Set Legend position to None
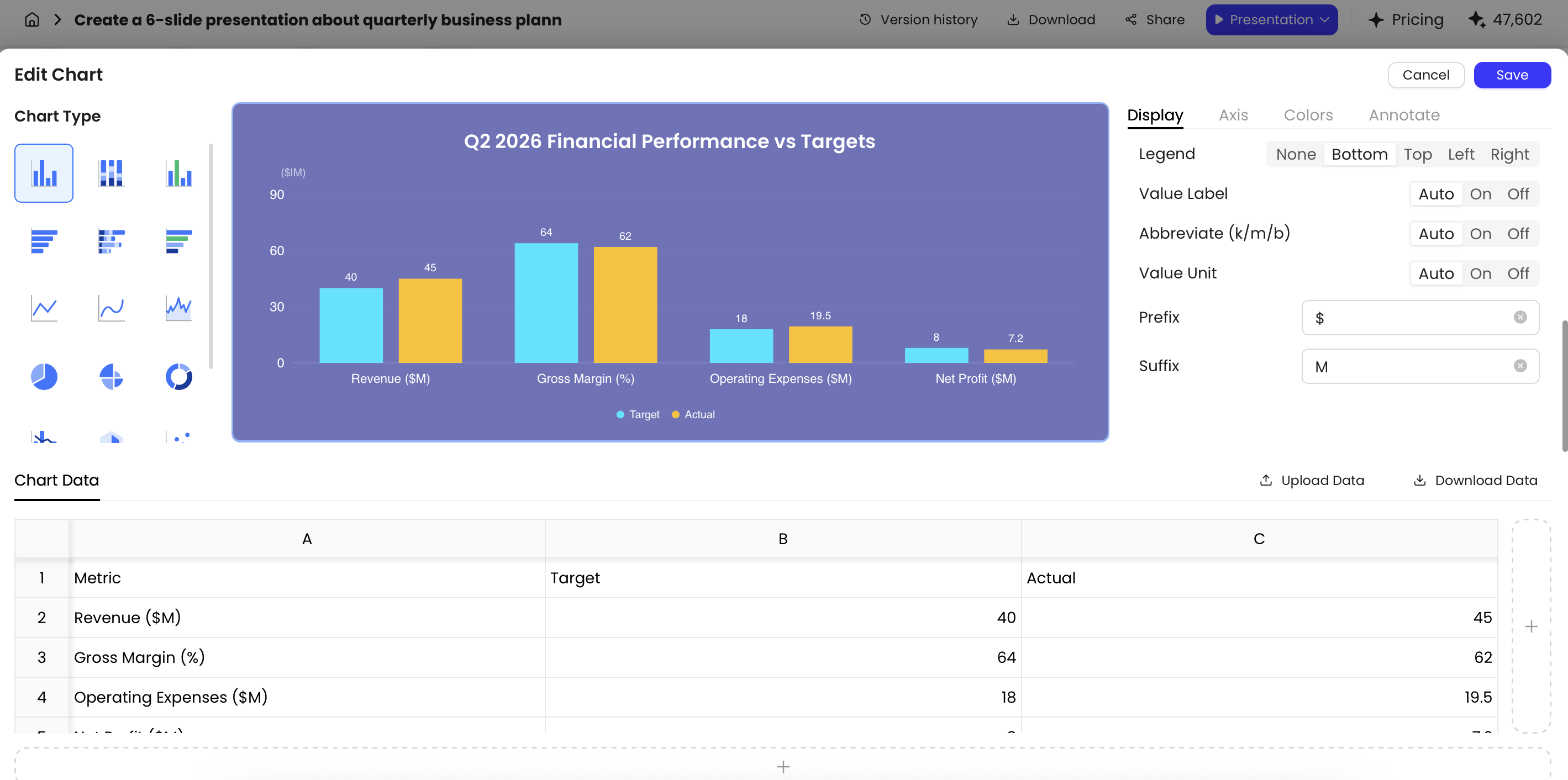This screenshot has width=1568, height=780. tap(1295, 155)
